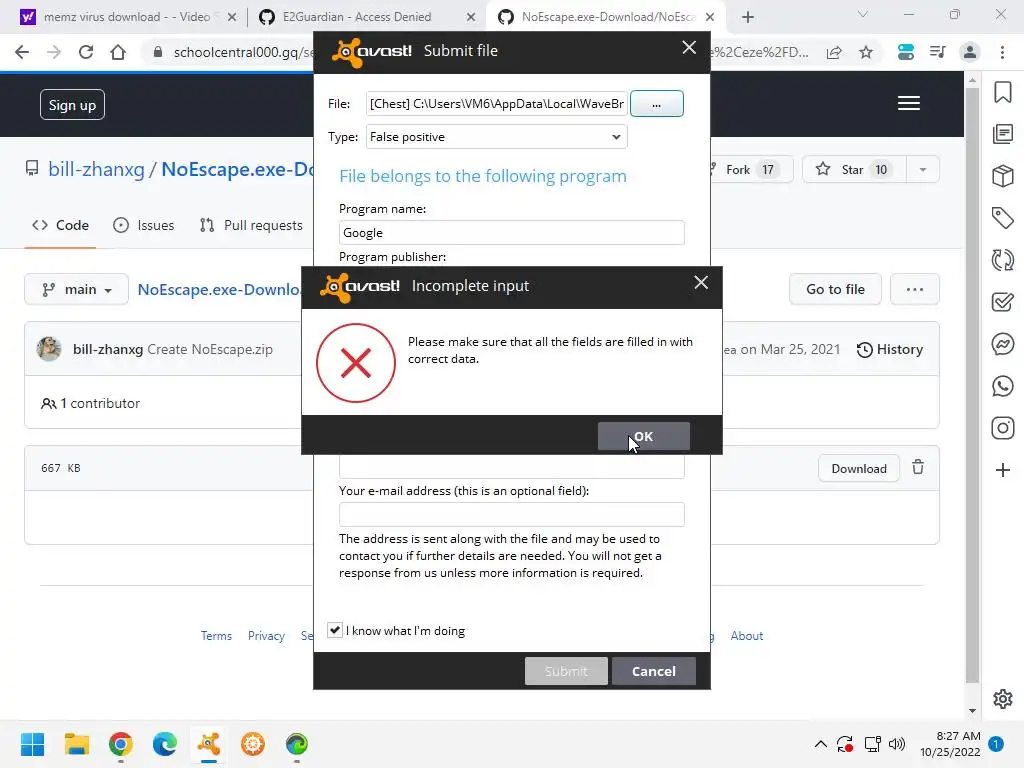The width and height of the screenshot is (1024, 768).
Task: Open the Windows Start menu
Action: pyautogui.click(x=32, y=744)
